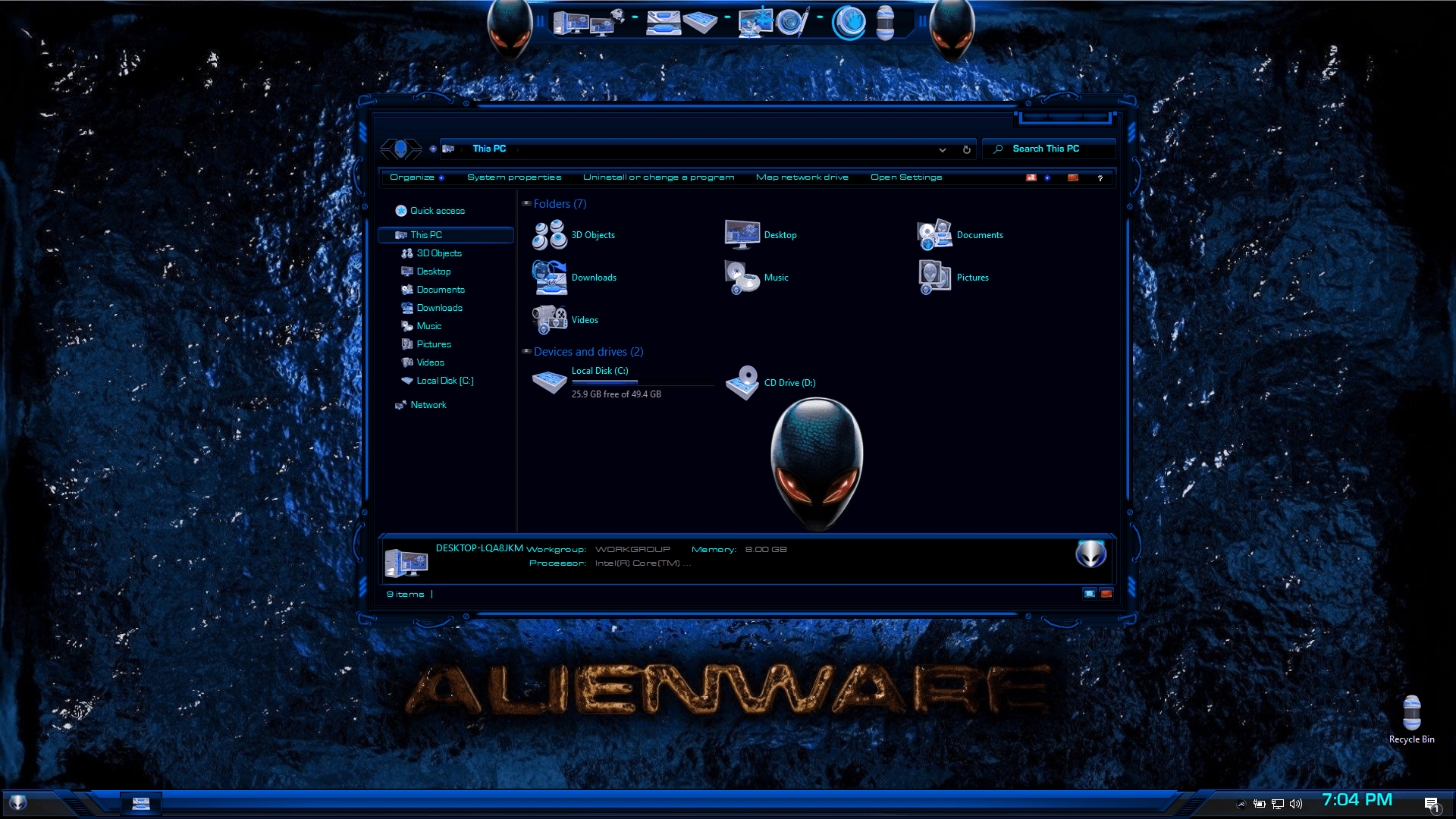This screenshot has width=1456, height=819.
Task: Launch the personalization screen icon in the dock
Action: click(755, 23)
